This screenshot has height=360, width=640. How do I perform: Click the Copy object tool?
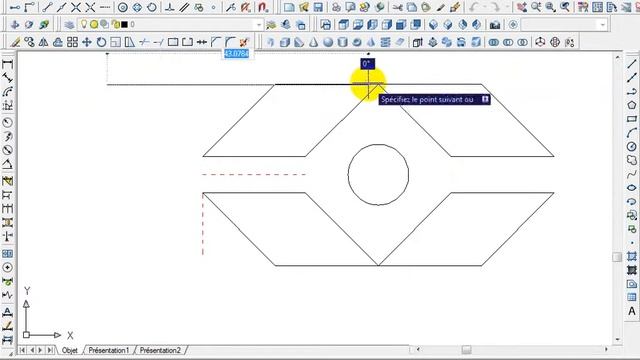(29, 42)
